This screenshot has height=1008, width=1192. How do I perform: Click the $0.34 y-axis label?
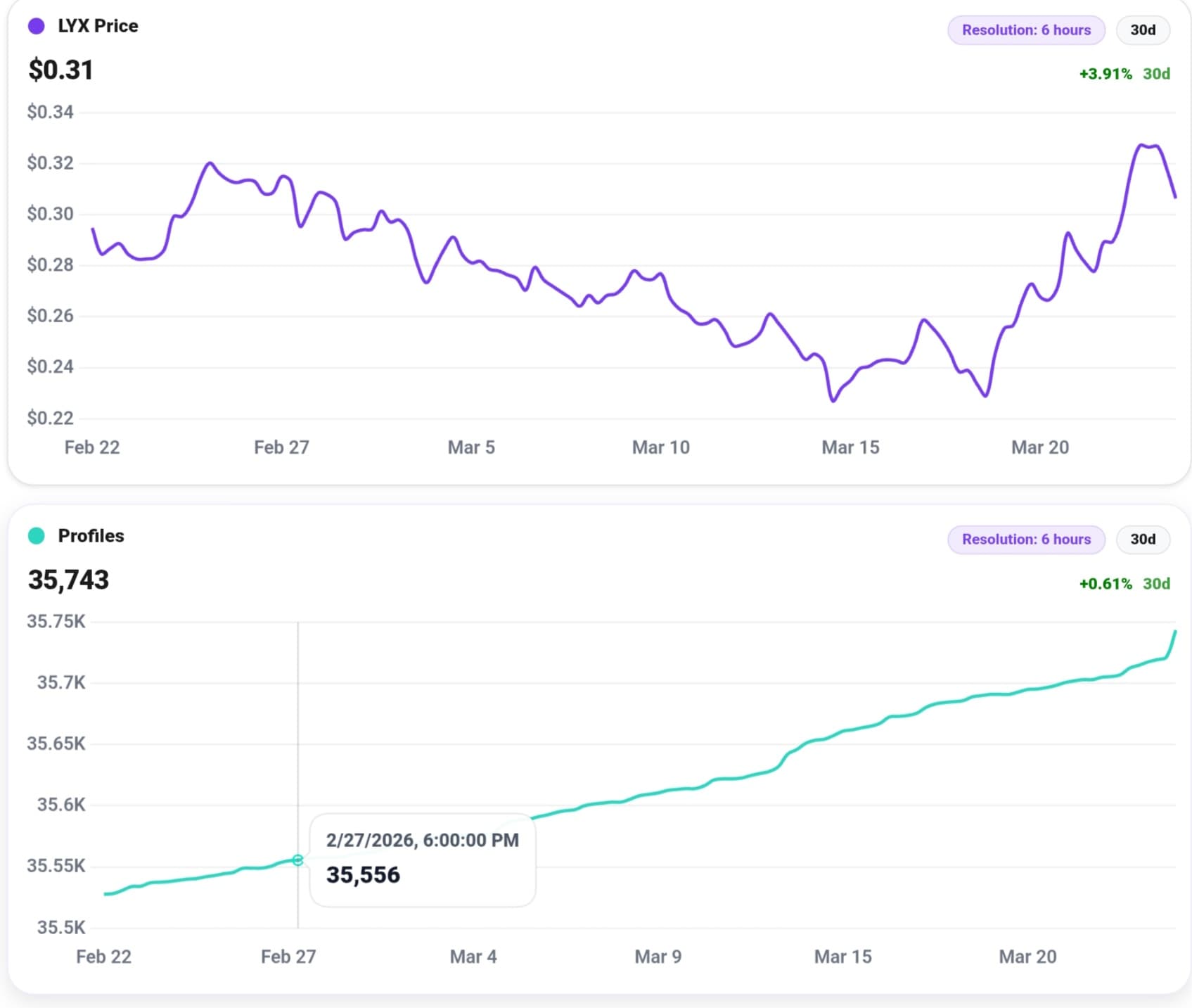click(50, 112)
